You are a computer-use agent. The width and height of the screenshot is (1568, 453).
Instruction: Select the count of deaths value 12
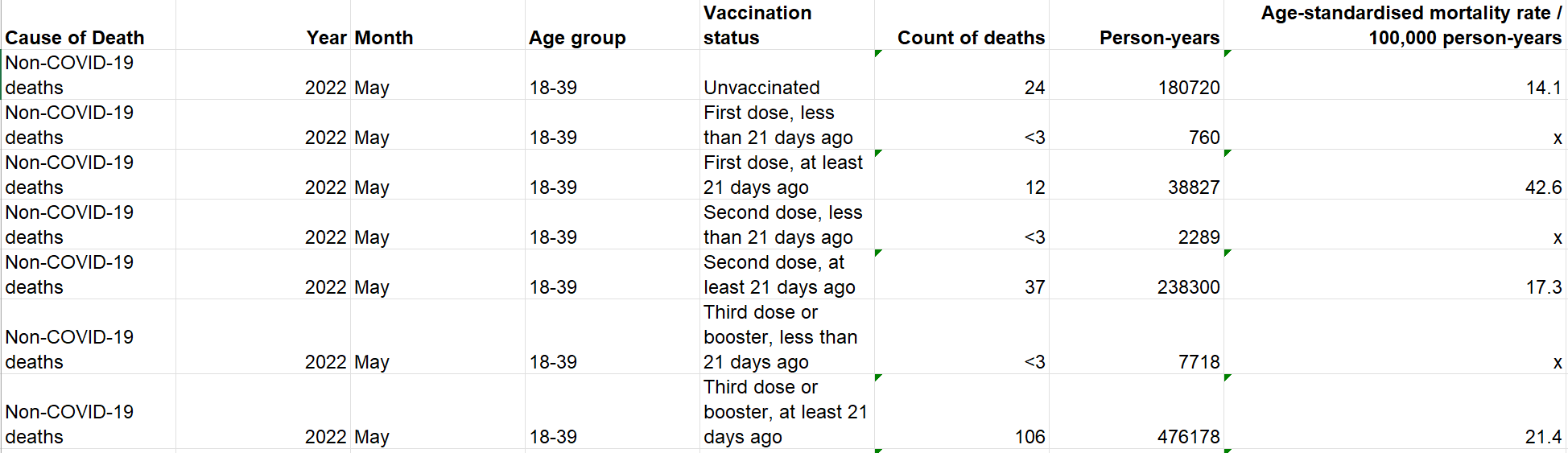962,175
